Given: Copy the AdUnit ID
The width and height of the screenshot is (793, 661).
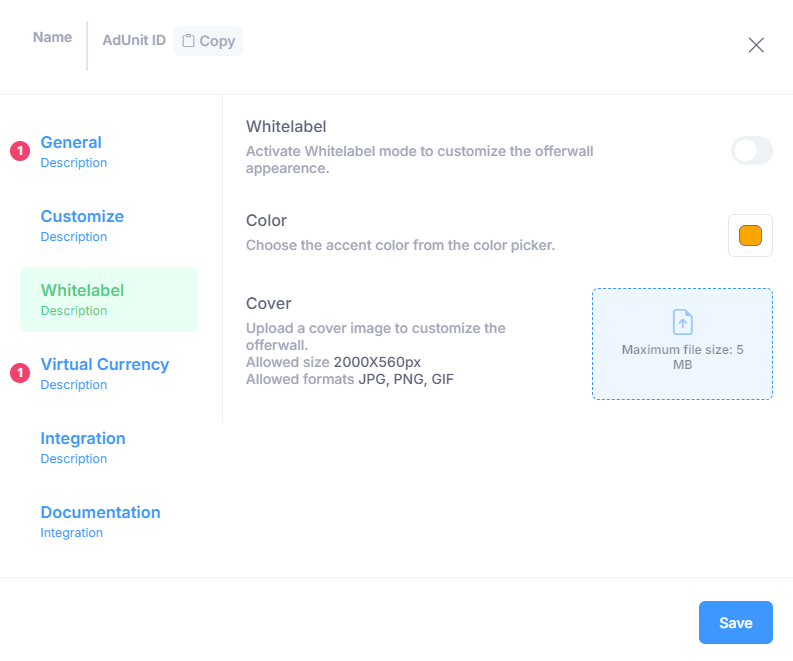Looking at the screenshot, I should click(x=209, y=41).
